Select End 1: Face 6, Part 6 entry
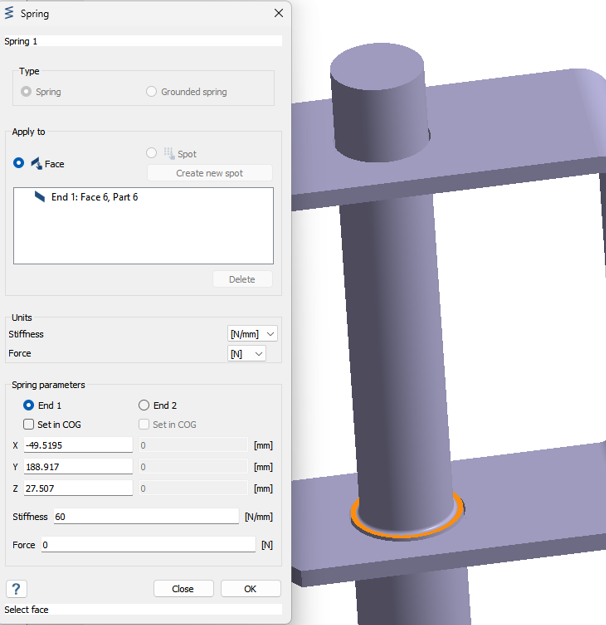 [x=94, y=198]
